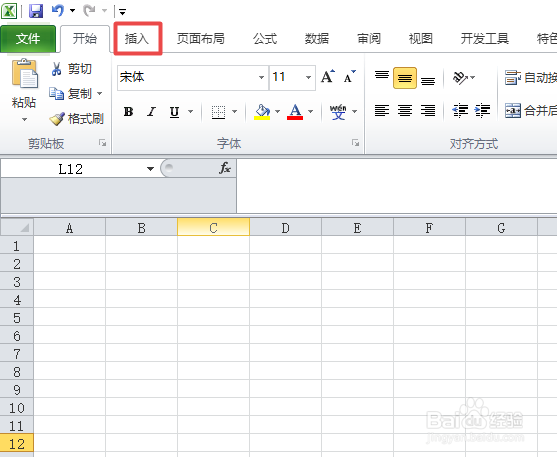
Task: Open the Name Box dropdown arrow
Action: point(151,168)
